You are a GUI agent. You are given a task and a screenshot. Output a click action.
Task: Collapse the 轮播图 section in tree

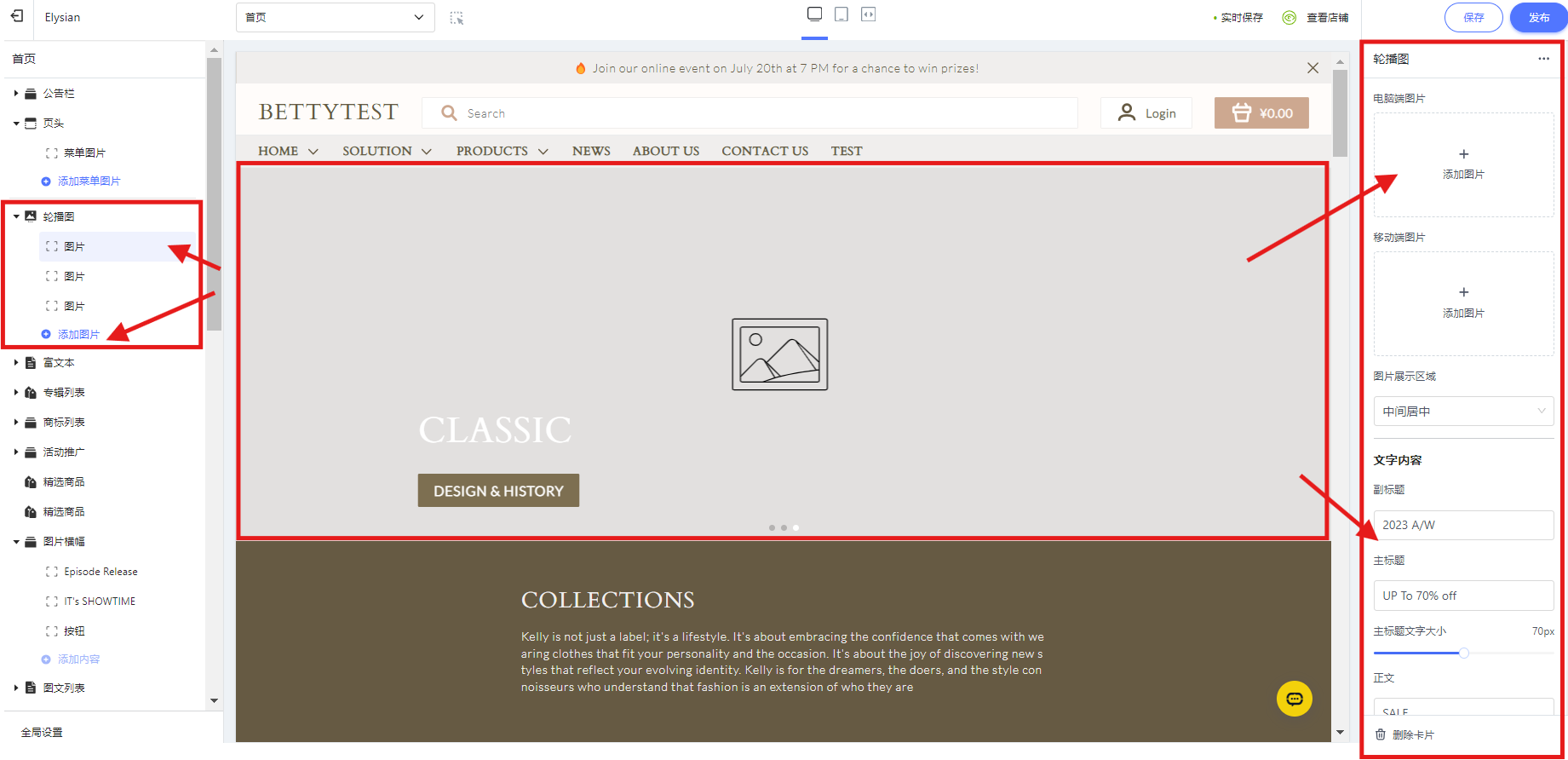coord(16,216)
